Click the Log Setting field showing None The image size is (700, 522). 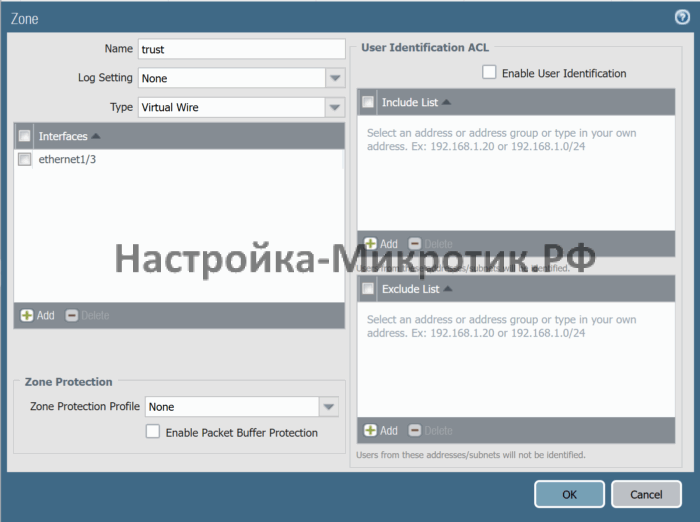[x=232, y=78]
